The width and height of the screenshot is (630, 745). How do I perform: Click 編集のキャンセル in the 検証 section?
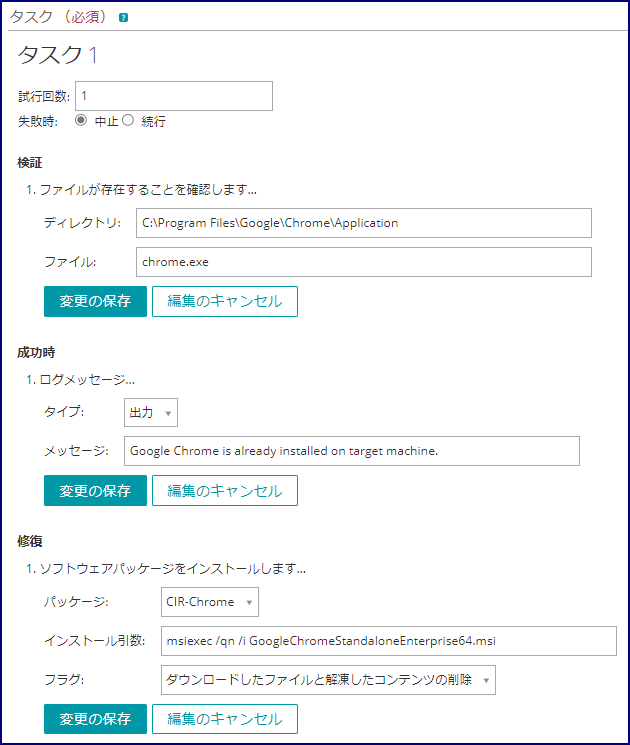[225, 301]
